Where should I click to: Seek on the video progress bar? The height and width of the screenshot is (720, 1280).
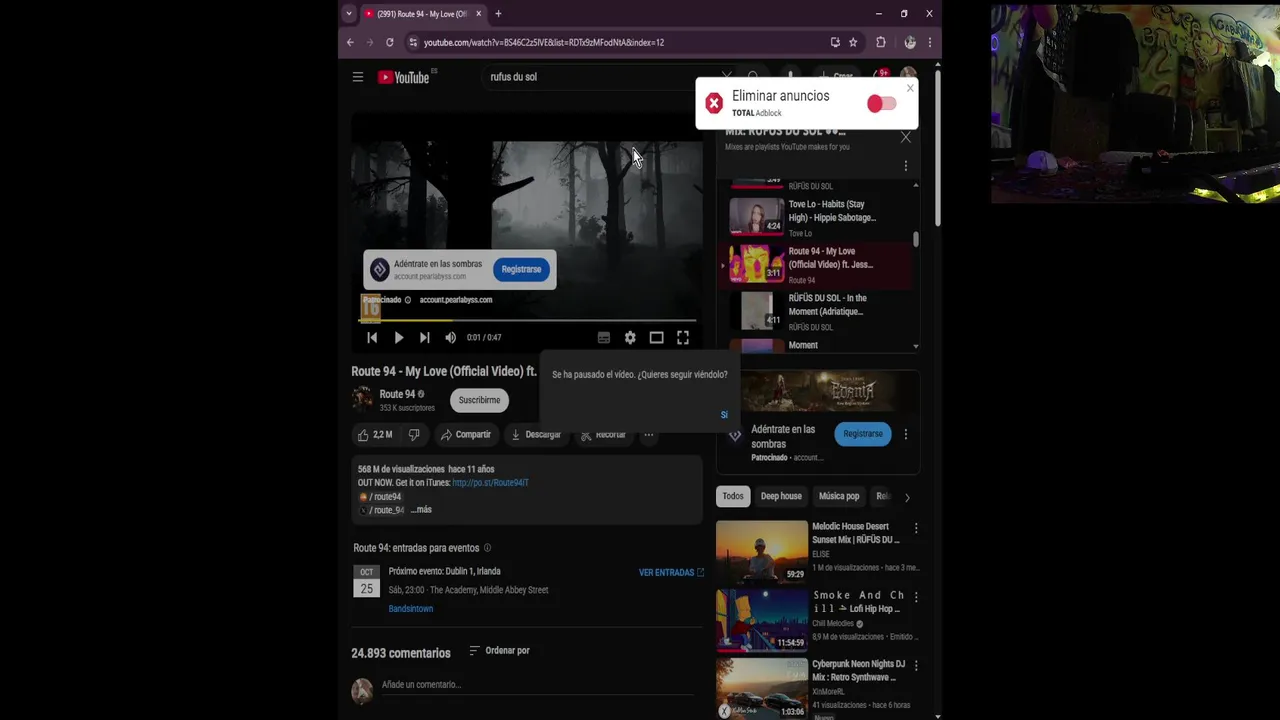coord(527,321)
